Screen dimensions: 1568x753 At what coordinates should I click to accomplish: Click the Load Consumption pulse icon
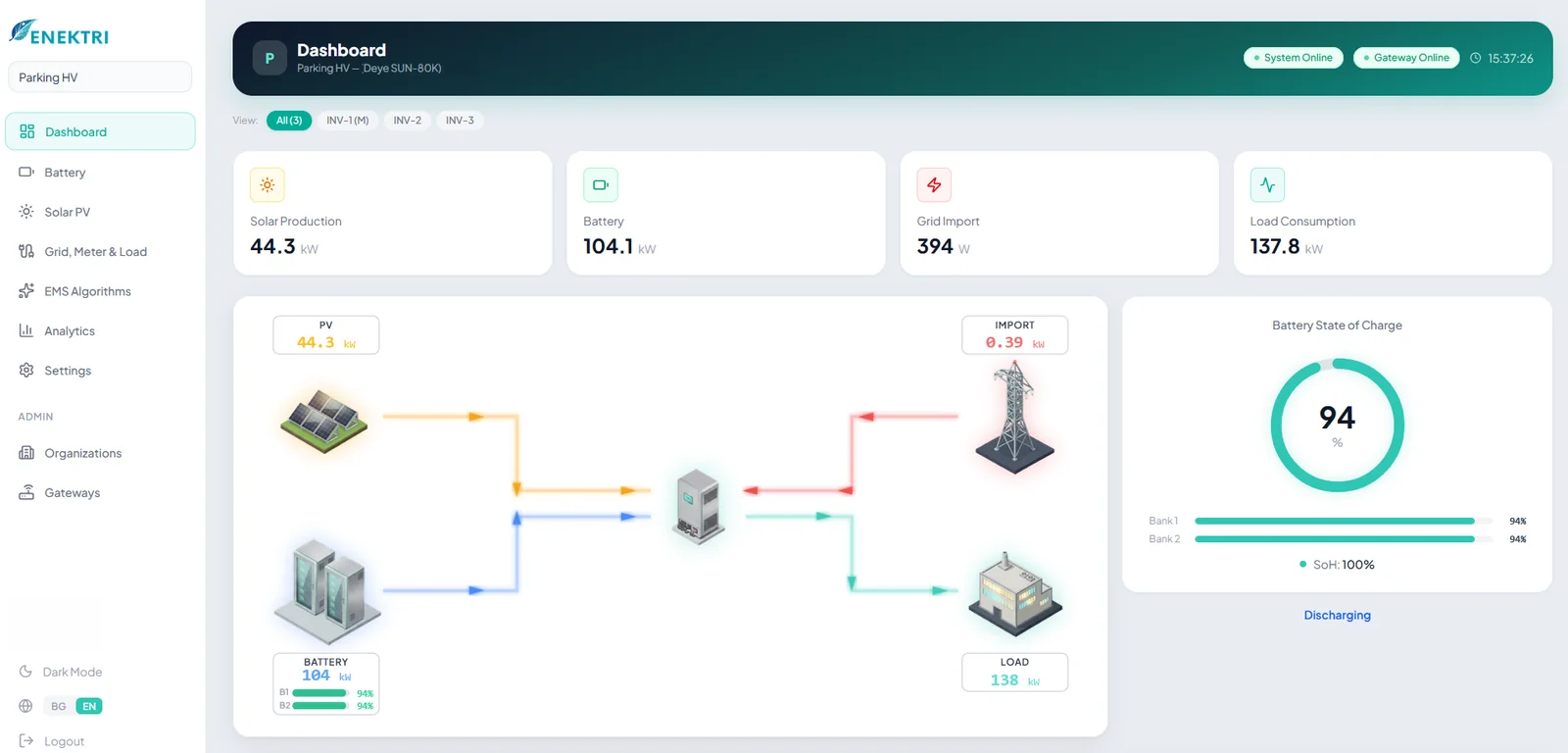(1267, 185)
